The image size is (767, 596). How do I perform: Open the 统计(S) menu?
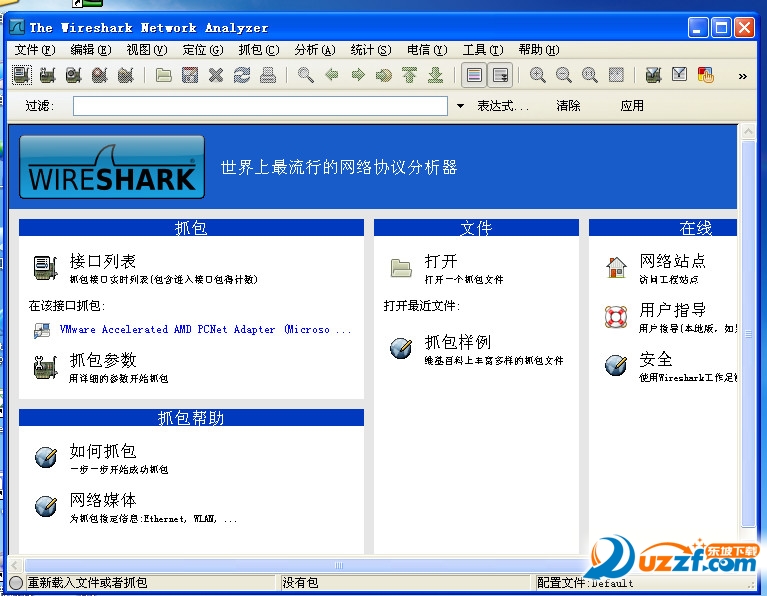pyautogui.click(x=371, y=50)
